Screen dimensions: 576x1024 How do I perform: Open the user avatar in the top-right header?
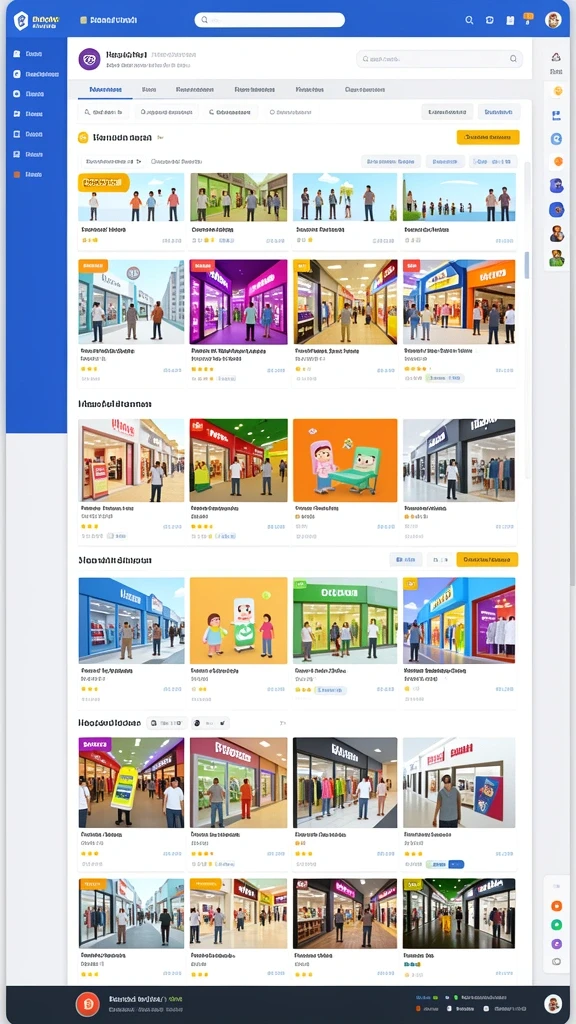click(553, 20)
